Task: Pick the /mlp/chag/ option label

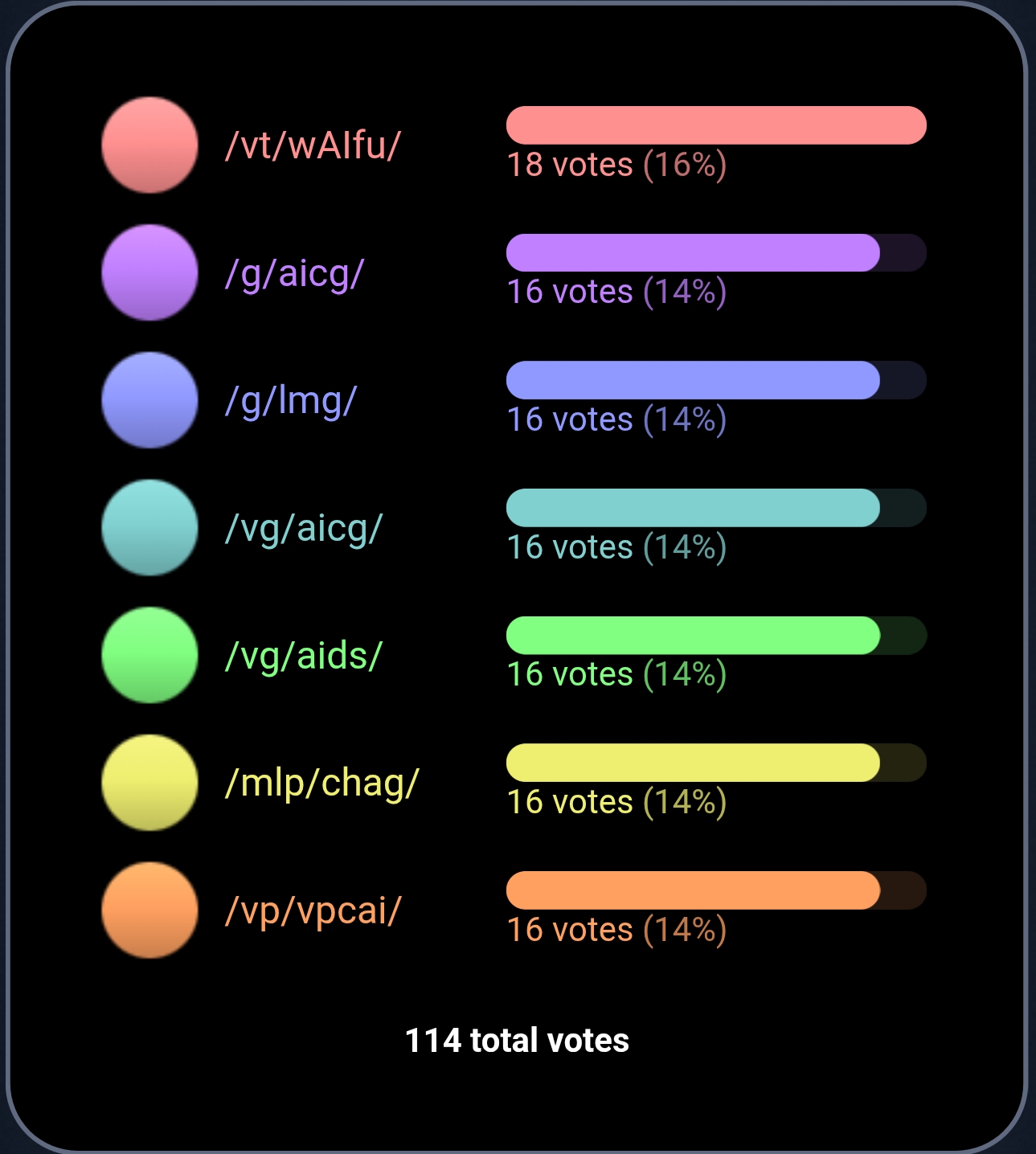Action: click(322, 784)
